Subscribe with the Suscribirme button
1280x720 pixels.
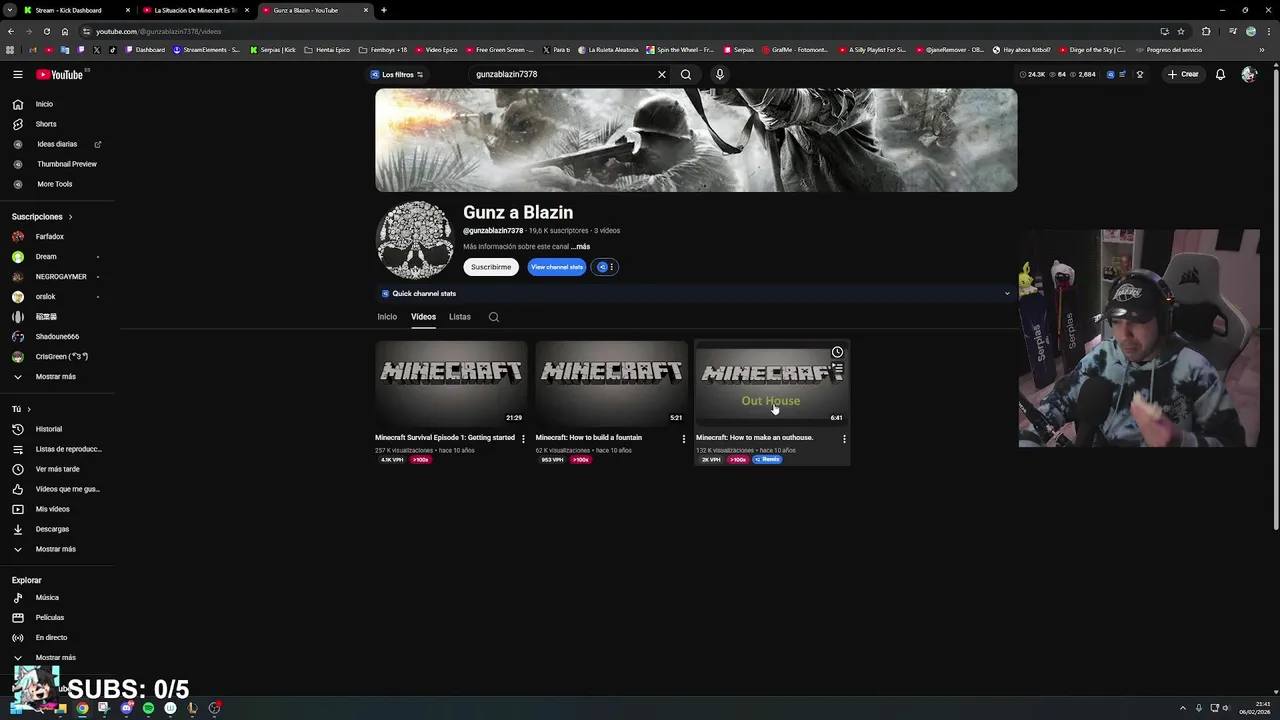[491, 267]
